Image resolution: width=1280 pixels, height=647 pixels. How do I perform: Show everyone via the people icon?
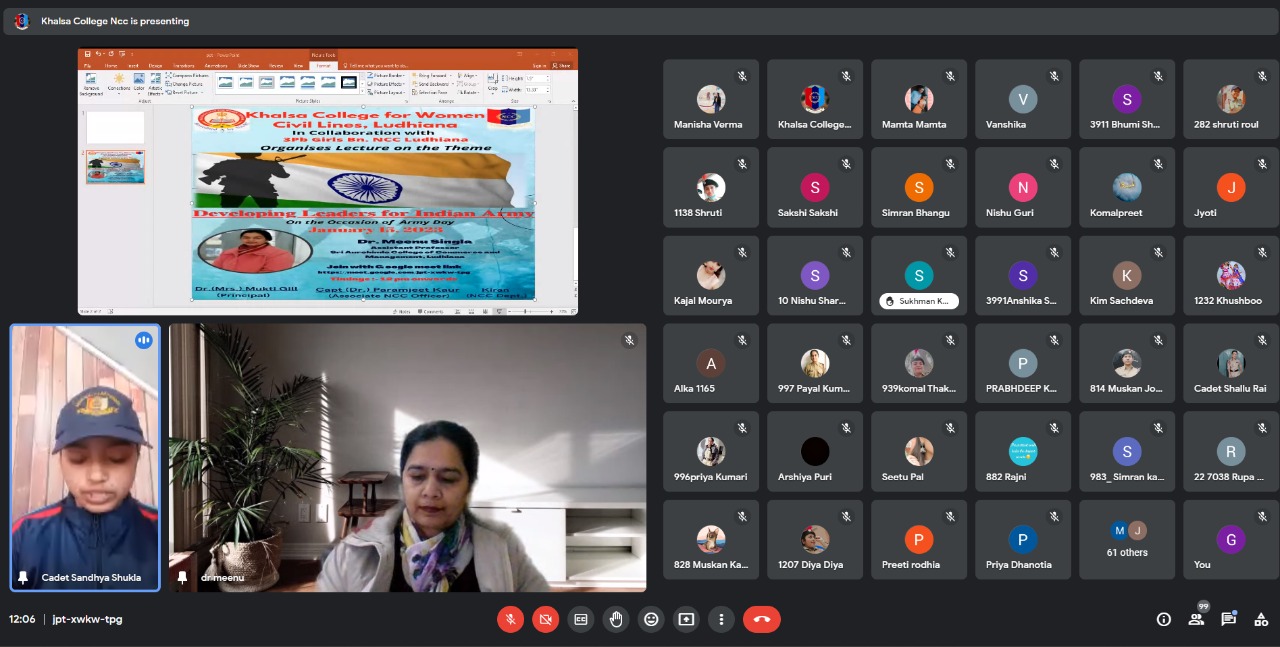[x=1196, y=619]
